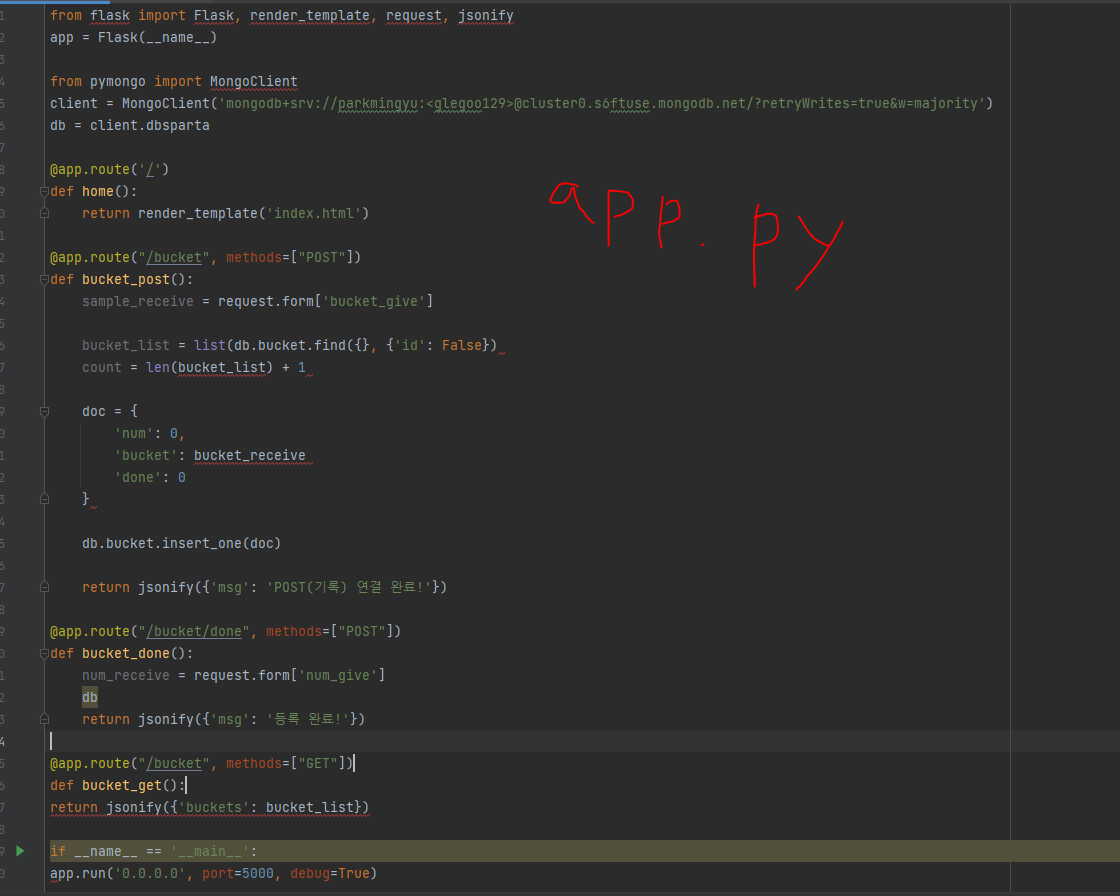Toggle fold at POST(기록) return line

pyautogui.click(x=44, y=587)
